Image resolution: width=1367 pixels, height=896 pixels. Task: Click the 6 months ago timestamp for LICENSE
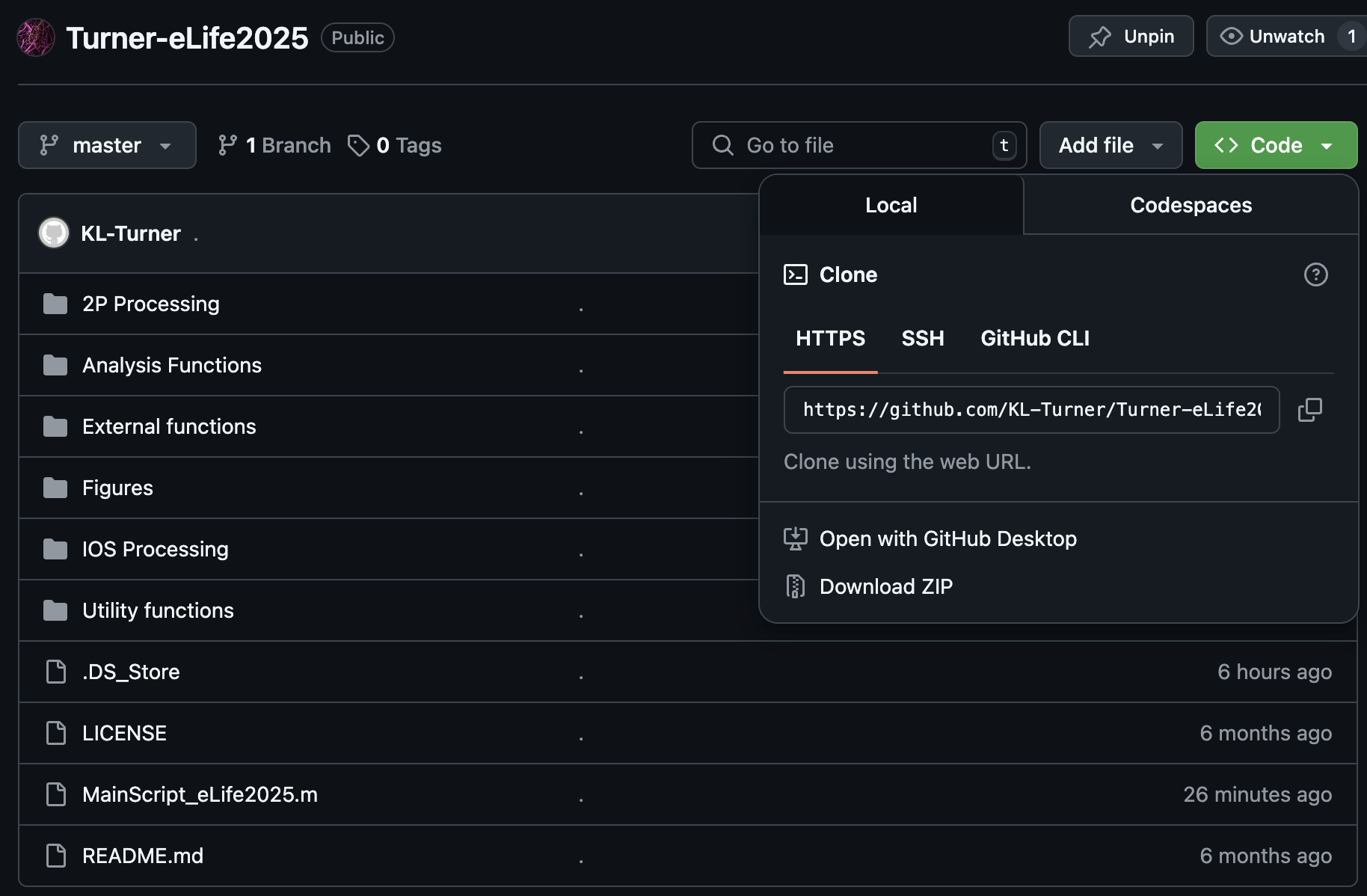[x=1265, y=733]
